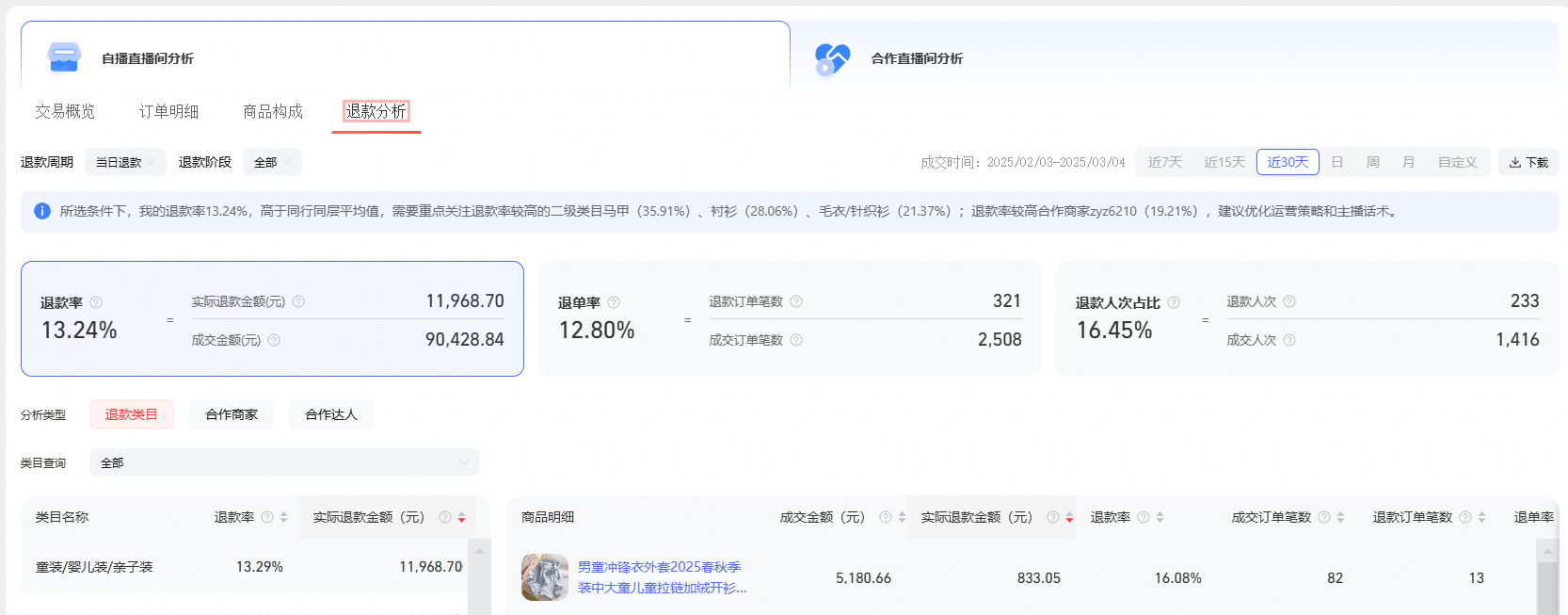Choose the 近7天 time range
This screenshot has height=615, width=1568.
(1165, 162)
